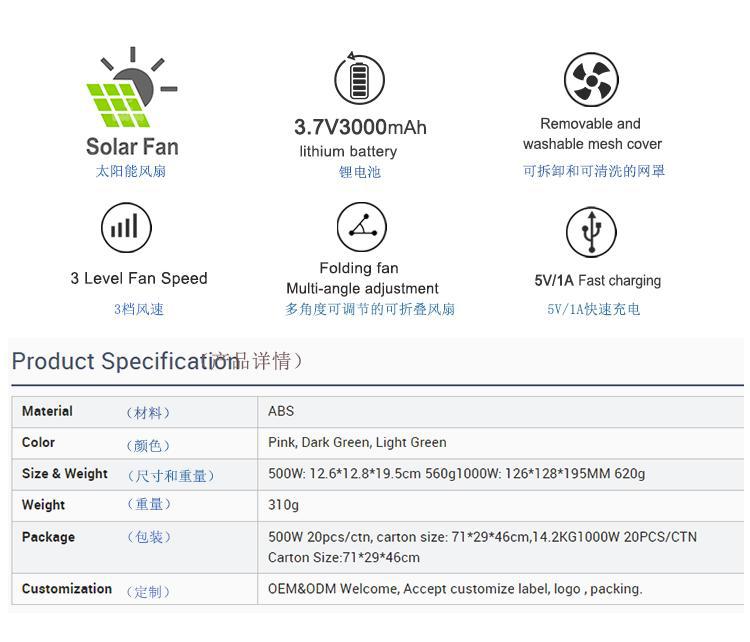
Task: Click the 3 Level Fan Speed label
Action: tap(139, 279)
